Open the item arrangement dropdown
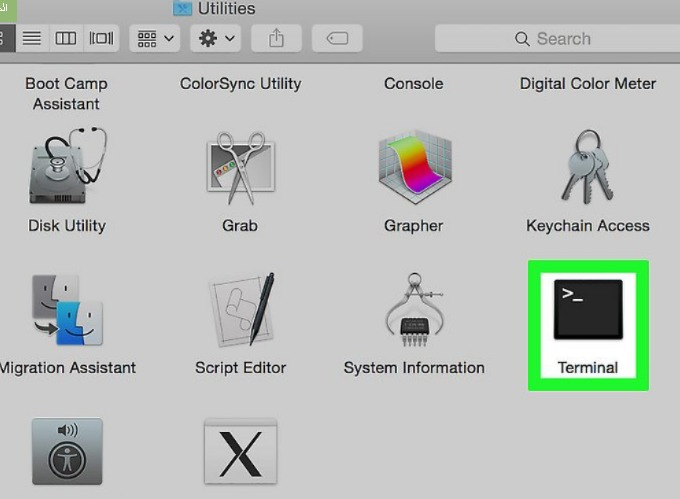The width and height of the screenshot is (680, 499). pos(155,39)
